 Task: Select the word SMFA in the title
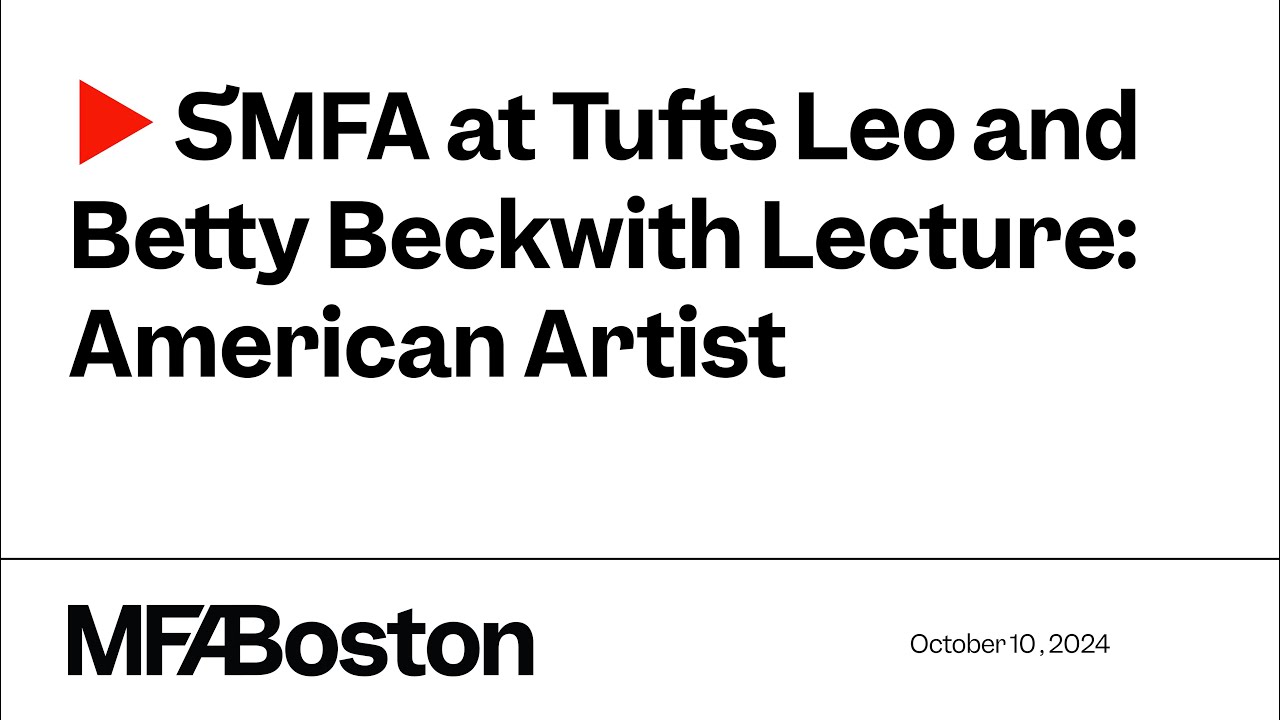pyautogui.click(x=302, y=126)
